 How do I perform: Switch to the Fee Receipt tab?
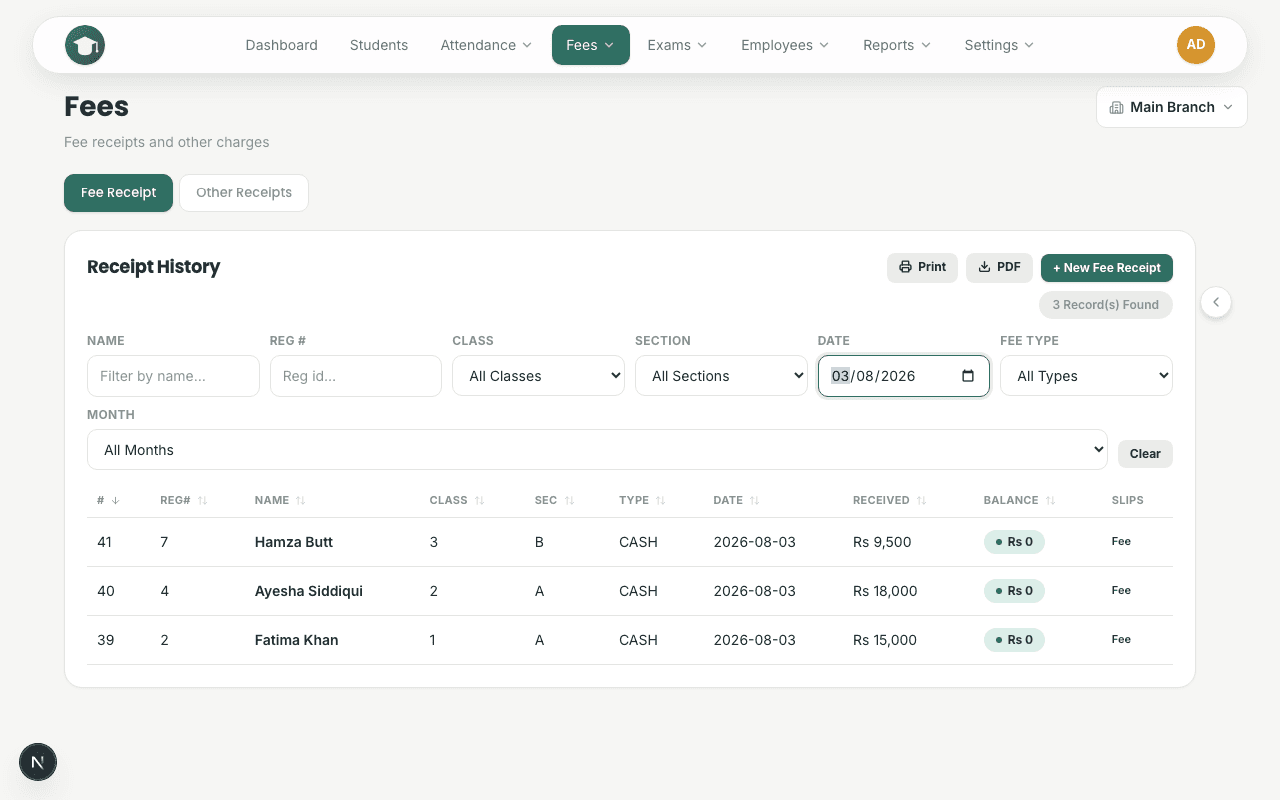pos(118,193)
